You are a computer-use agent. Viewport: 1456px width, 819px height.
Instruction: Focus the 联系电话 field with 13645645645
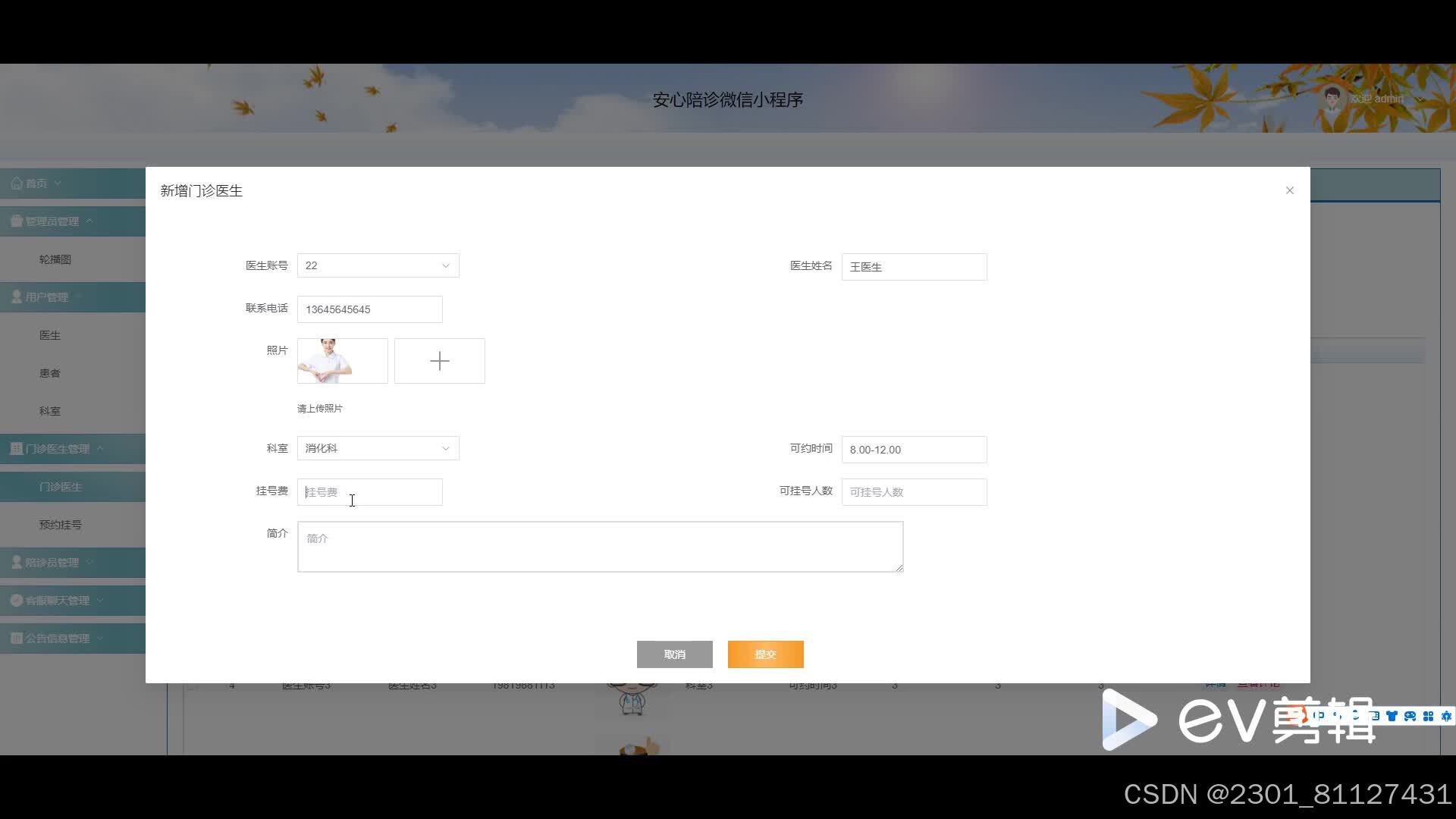click(370, 309)
